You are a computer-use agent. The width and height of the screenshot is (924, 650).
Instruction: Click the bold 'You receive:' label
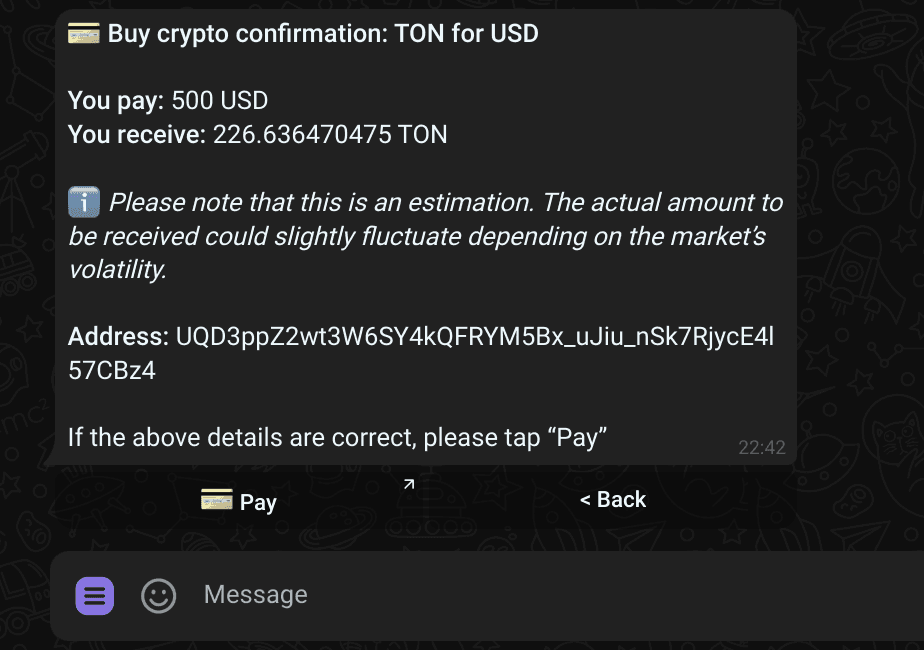[x=137, y=135]
